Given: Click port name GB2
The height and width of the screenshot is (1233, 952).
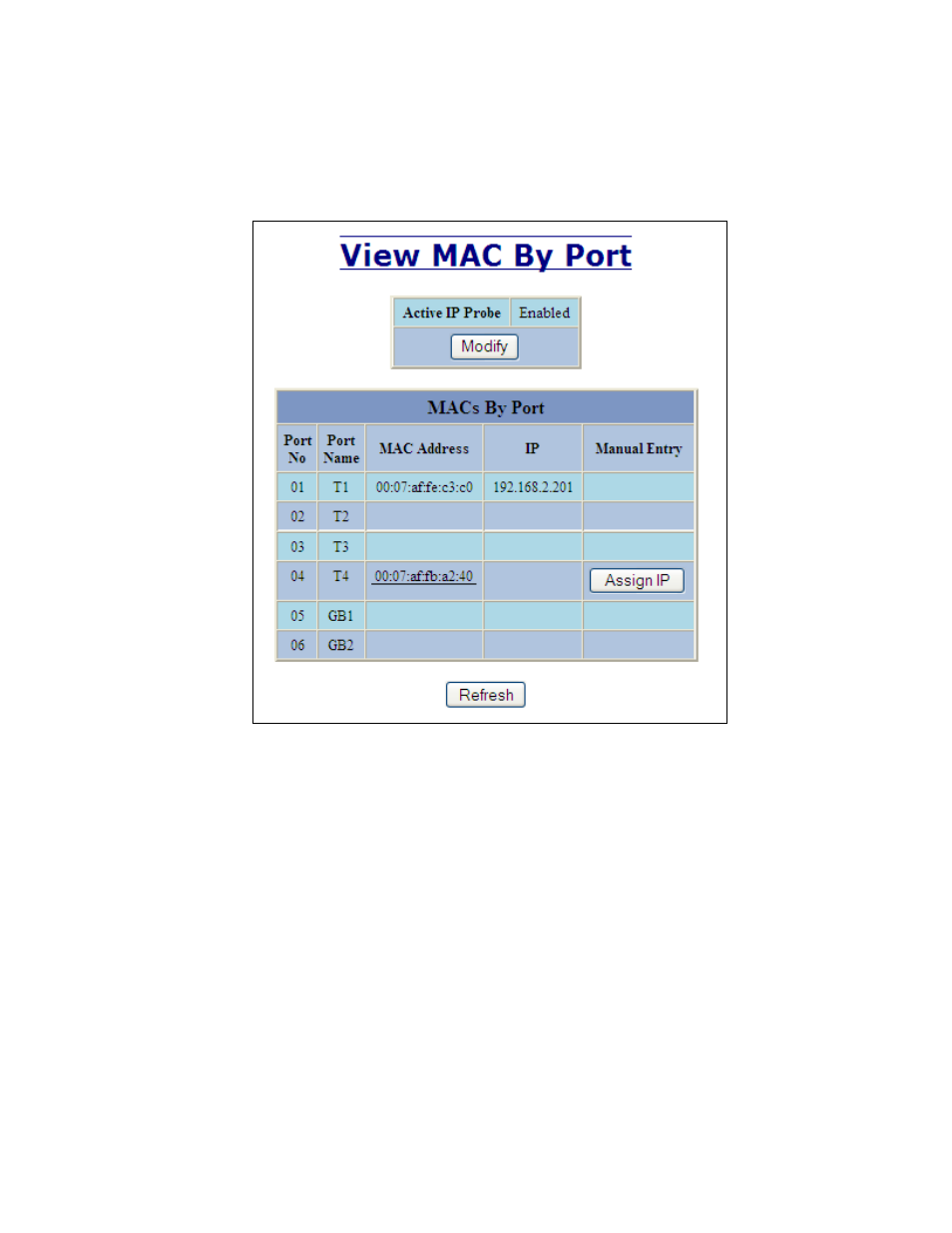Looking at the screenshot, I should 341,645.
